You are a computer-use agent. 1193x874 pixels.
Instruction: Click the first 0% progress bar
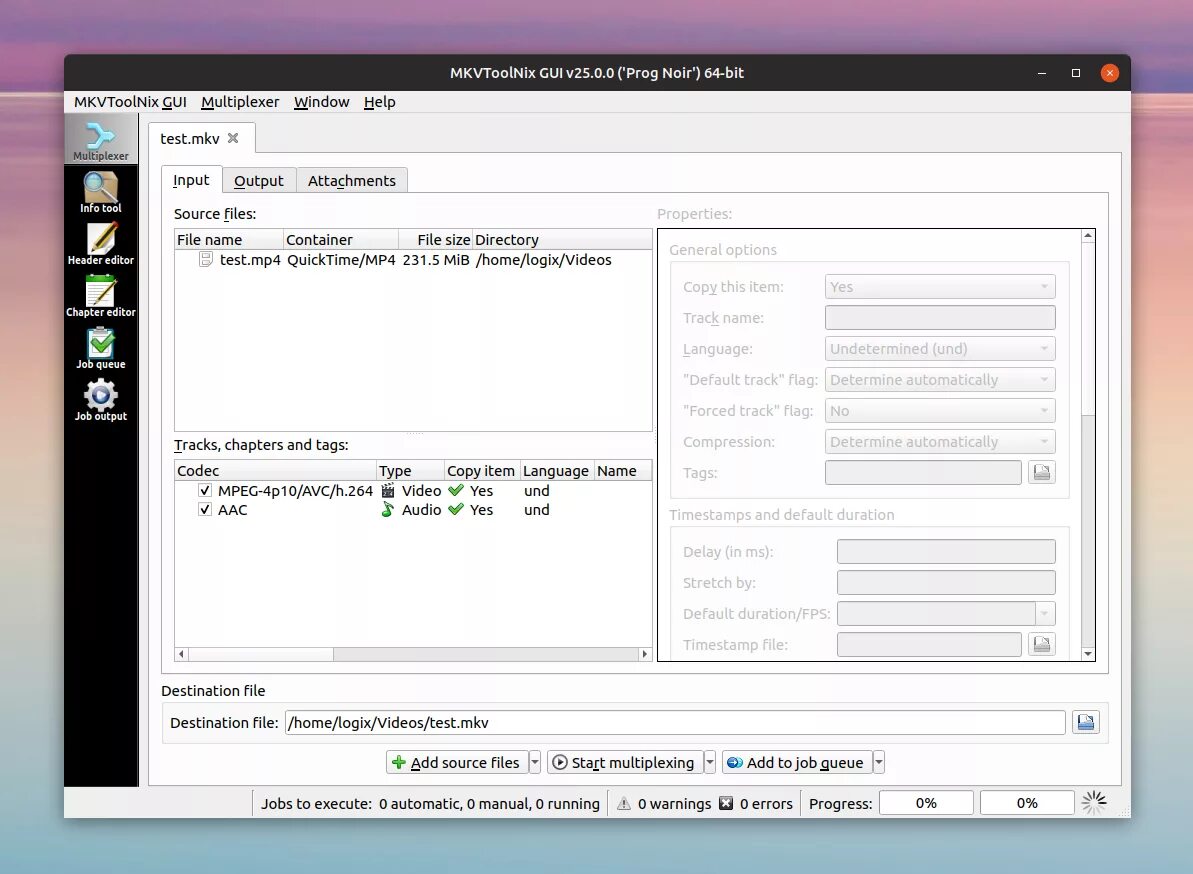(x=926, y=803)
